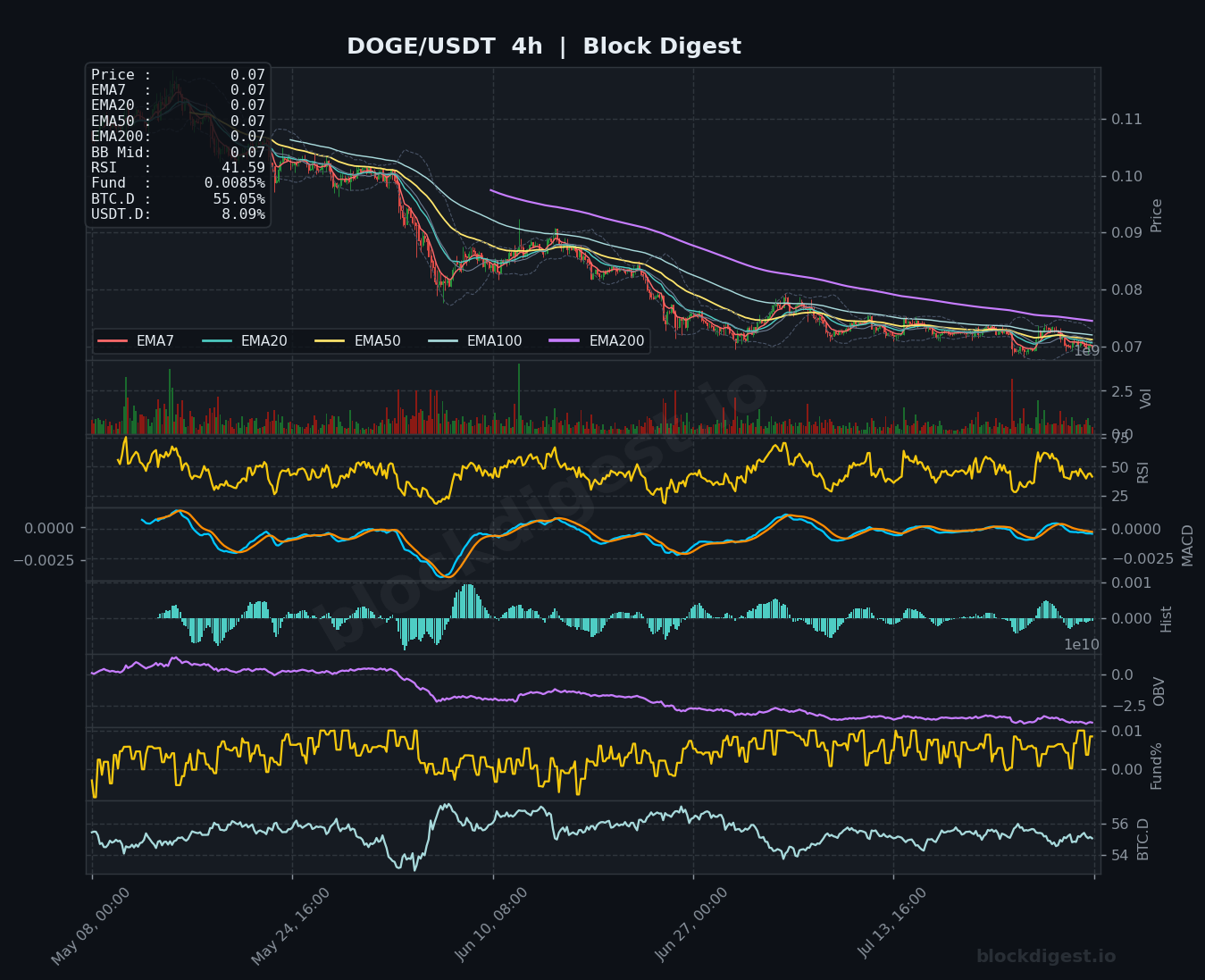Click the pale blue EMA100 legend line swatch

click(444, 341)
